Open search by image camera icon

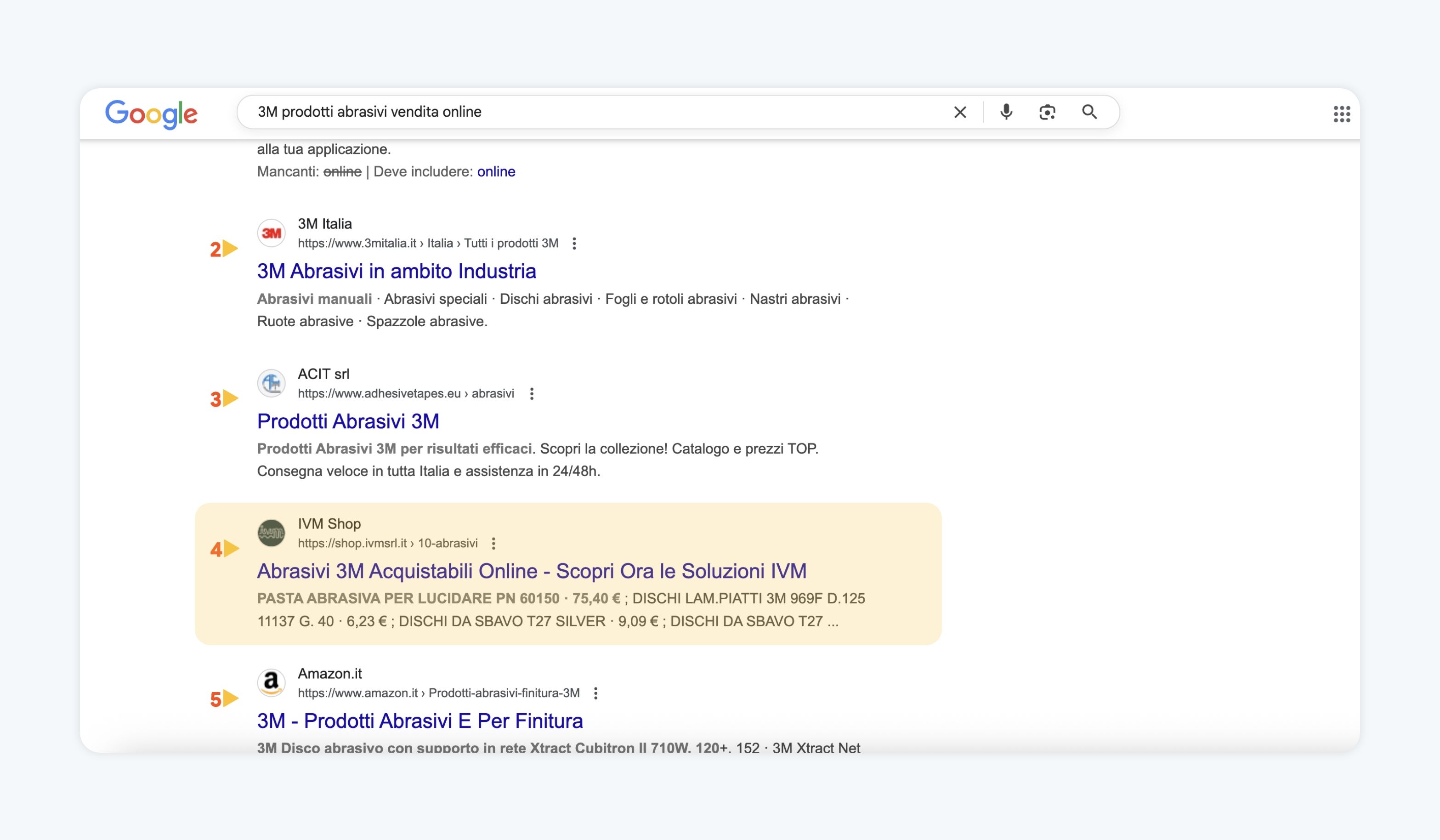(x=1047, y=112)
